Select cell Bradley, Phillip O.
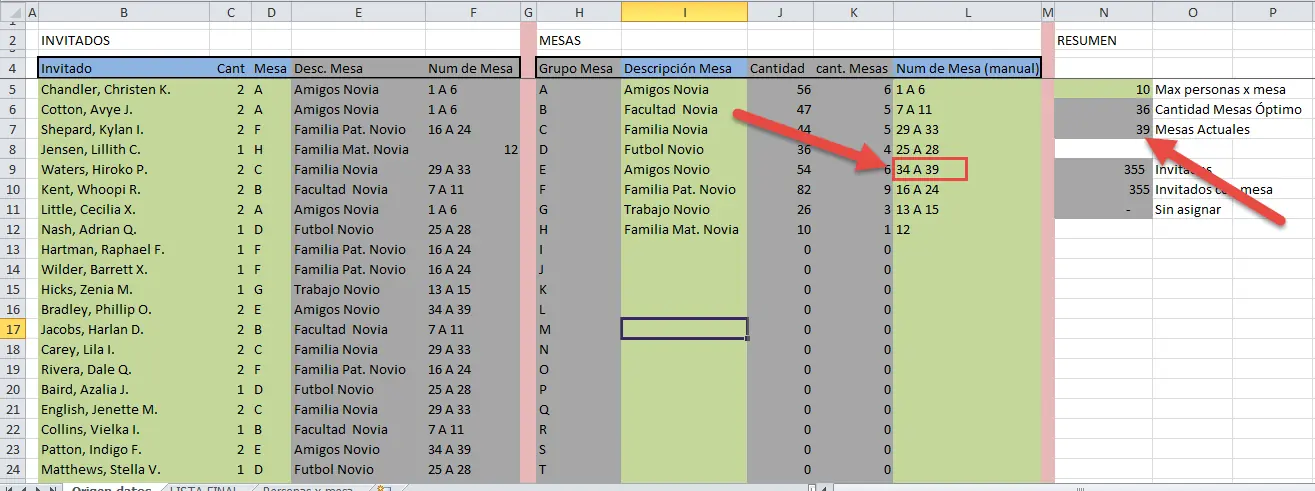The image size is (1315, 491). (124, 309)
